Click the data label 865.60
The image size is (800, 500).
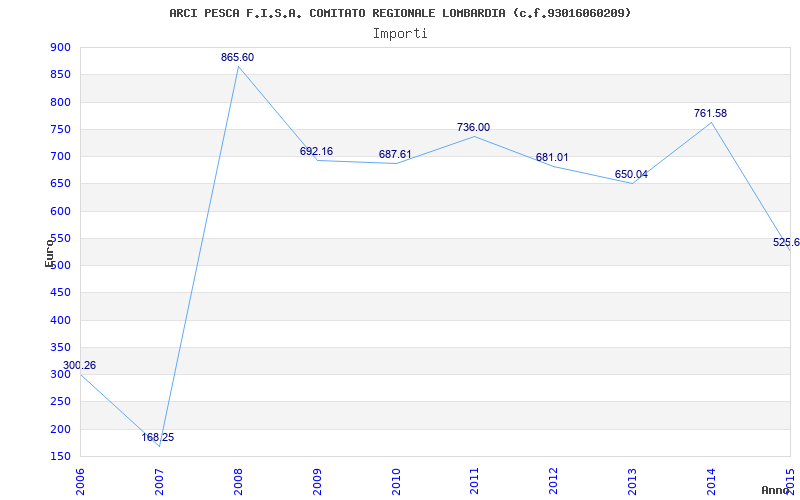(237, 58)
